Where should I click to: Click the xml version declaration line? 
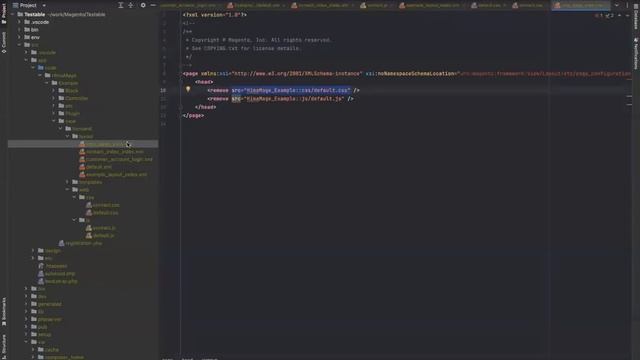(x=215, y=15)
